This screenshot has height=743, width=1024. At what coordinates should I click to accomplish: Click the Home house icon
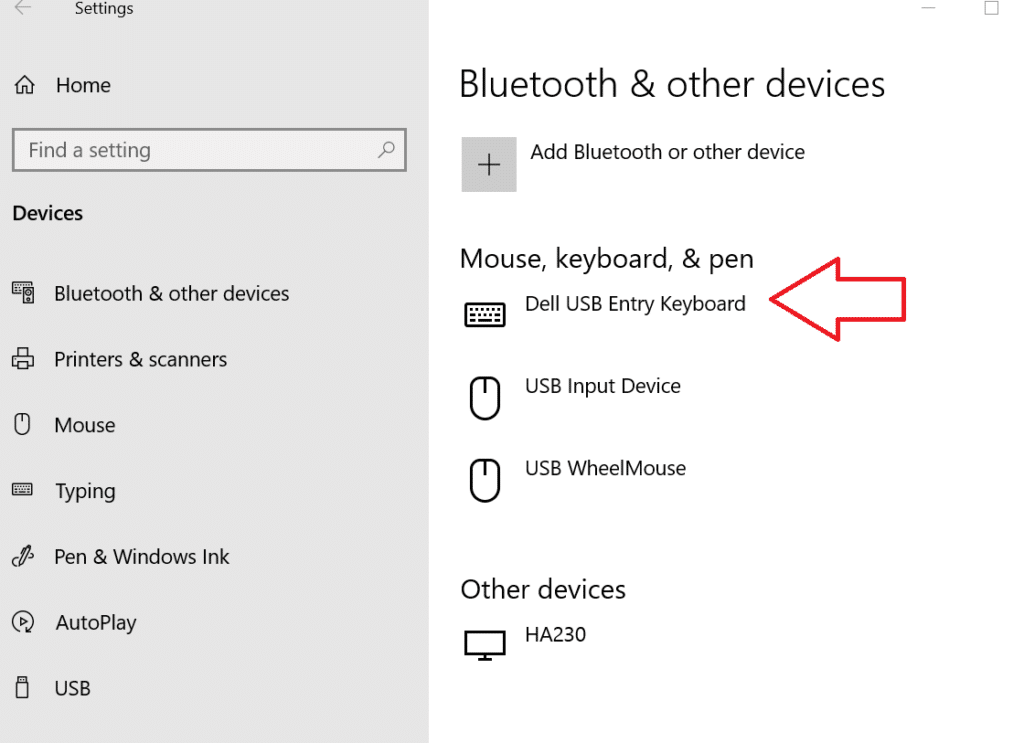point(24,85)
